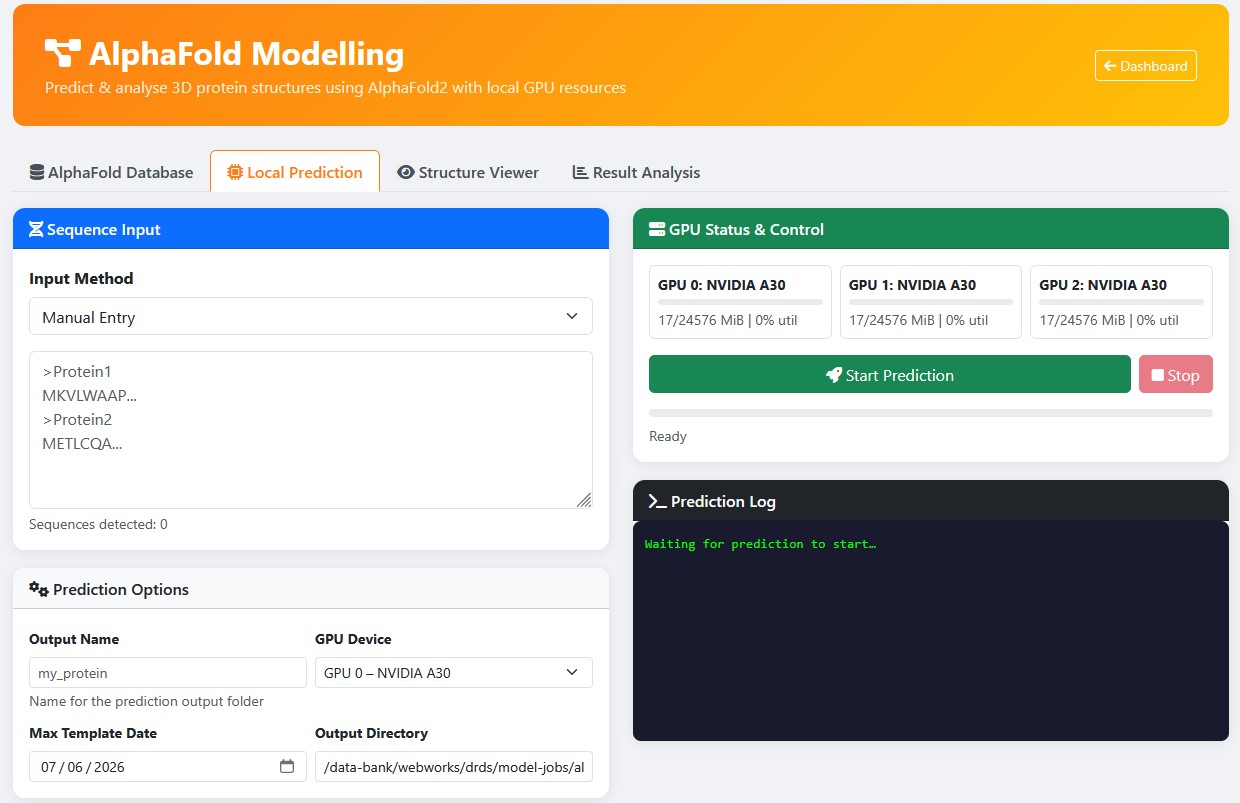The width and height of the screenshot is (1240, 803).
Task: Switch to the Structure Viewer tab
Action: [468, 172]
